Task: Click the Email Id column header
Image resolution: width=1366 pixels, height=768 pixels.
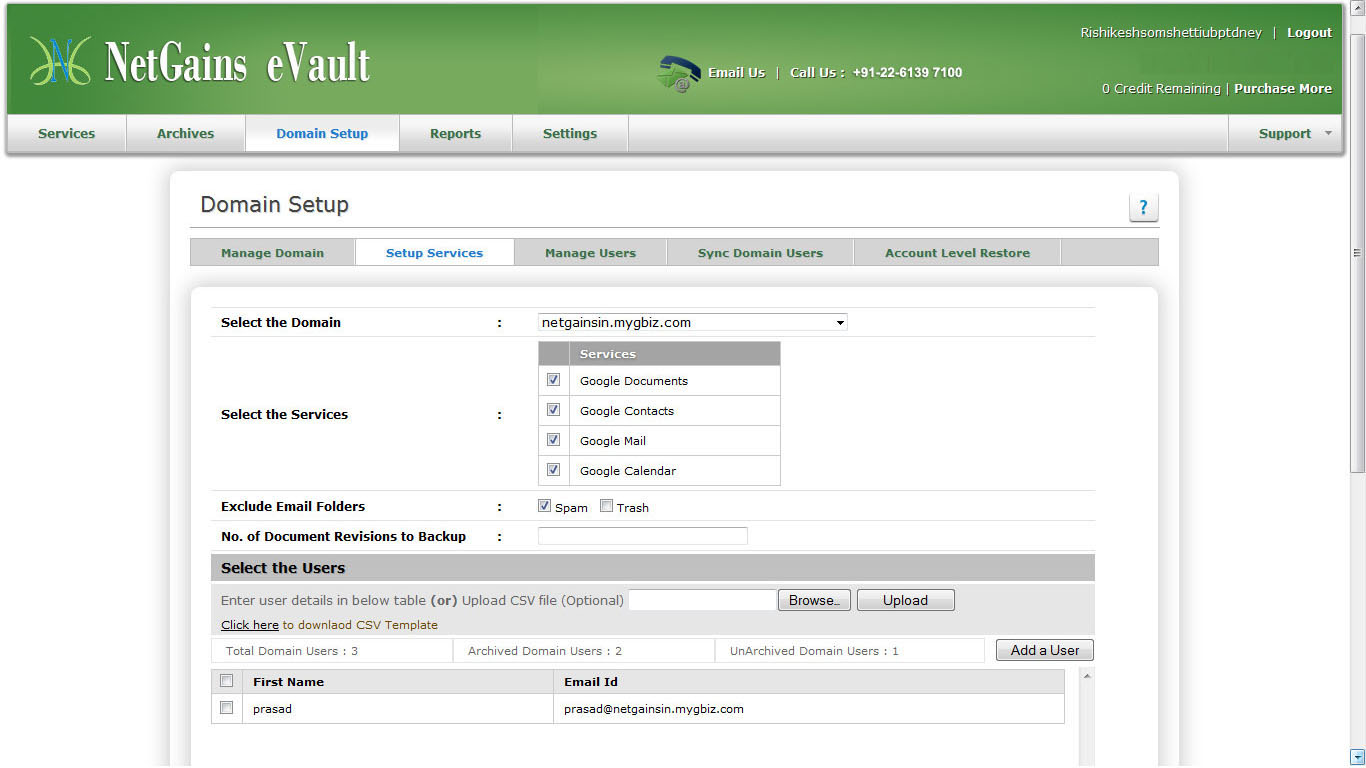Action: pos(809,681)
